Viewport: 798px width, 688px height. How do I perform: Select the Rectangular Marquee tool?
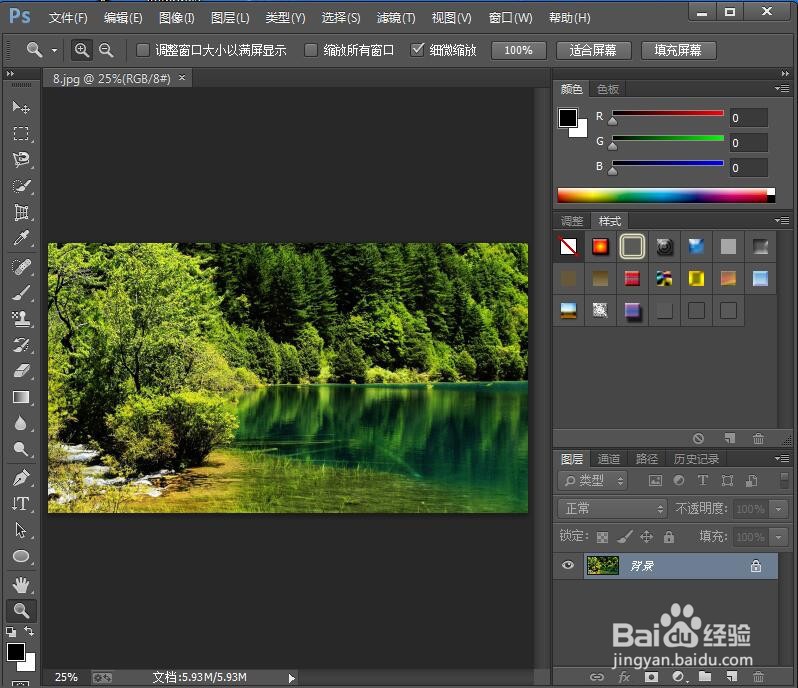click(21, 133)
